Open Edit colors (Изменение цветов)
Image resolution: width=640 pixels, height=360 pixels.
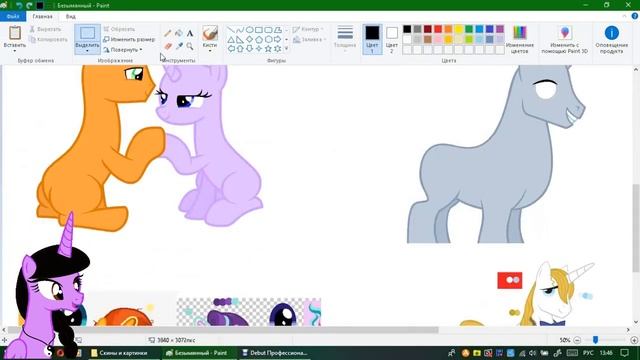(x=520, y=39)
